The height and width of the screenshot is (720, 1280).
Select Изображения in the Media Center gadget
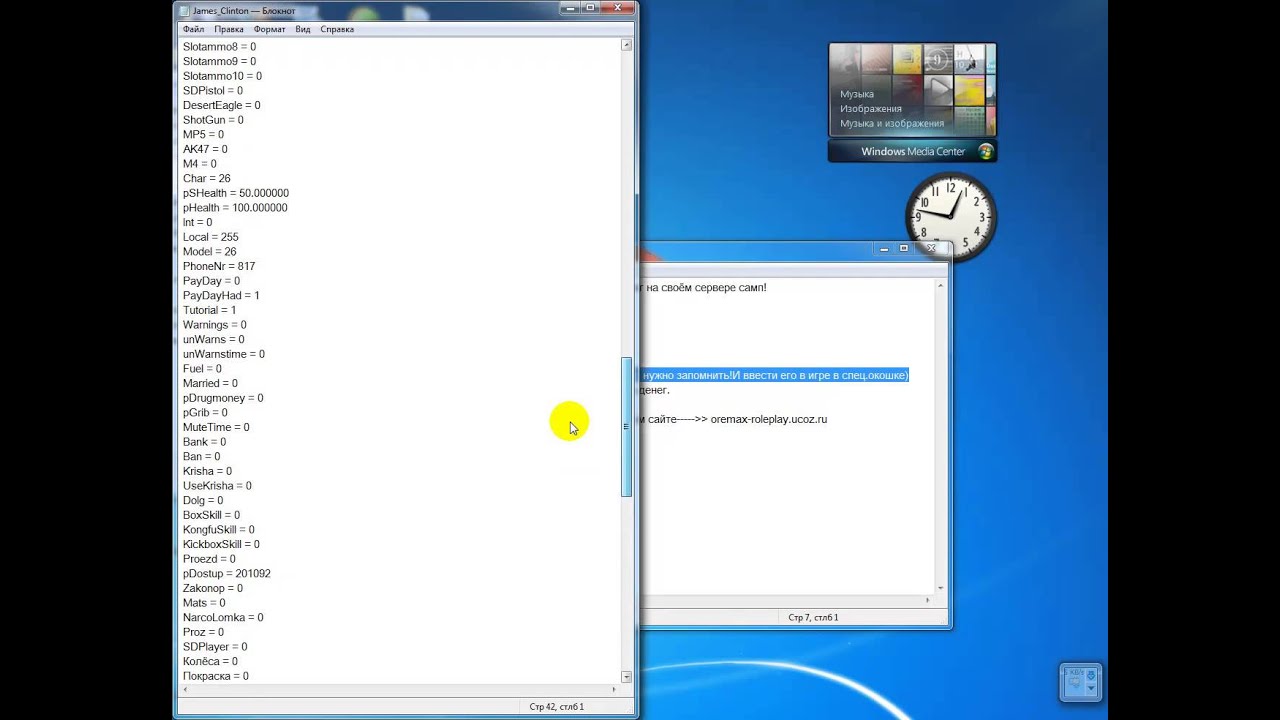click(x=871, y=109)
